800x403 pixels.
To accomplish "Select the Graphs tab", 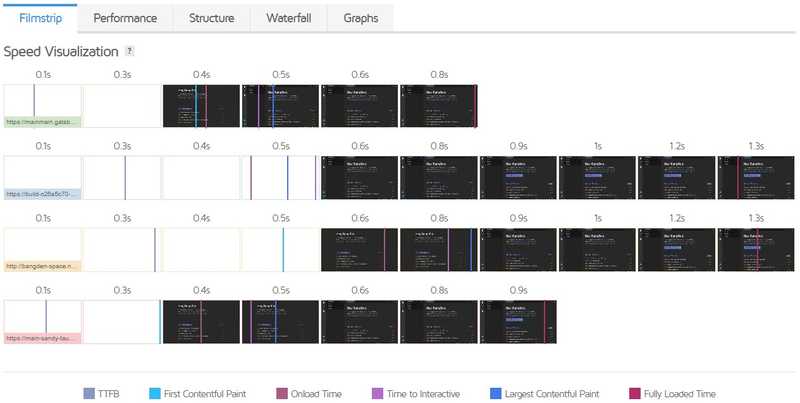I will pyautogui.click(x=361, y=18).
